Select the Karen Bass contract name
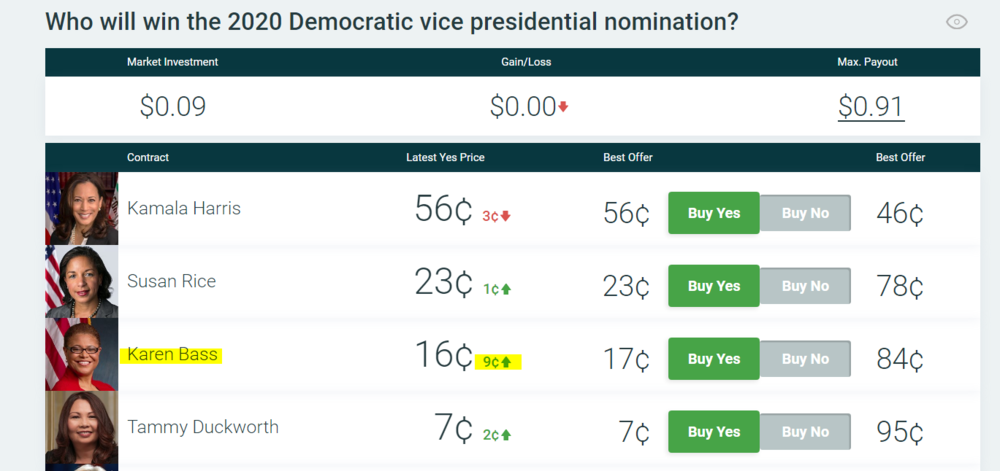Viewport: 1000px width, 471px height. (x=172, y=354)
